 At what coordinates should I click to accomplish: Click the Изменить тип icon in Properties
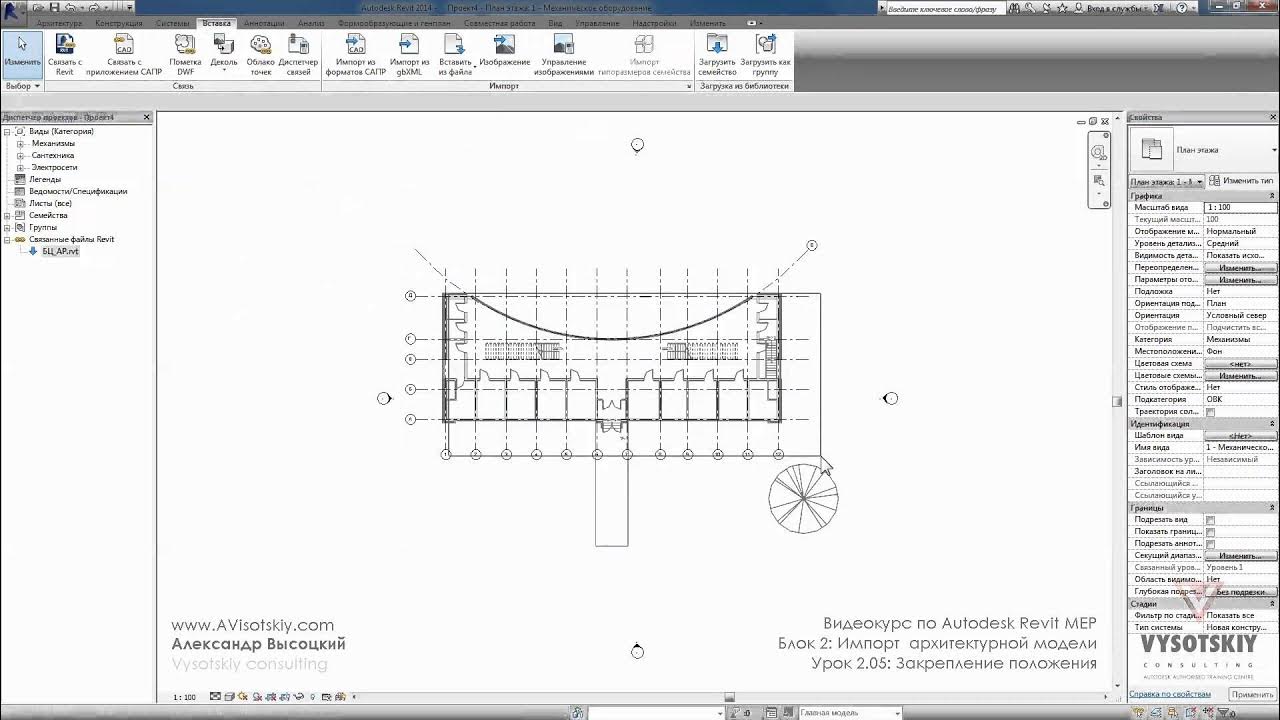pyautogui.click(x=1215, y=181)
